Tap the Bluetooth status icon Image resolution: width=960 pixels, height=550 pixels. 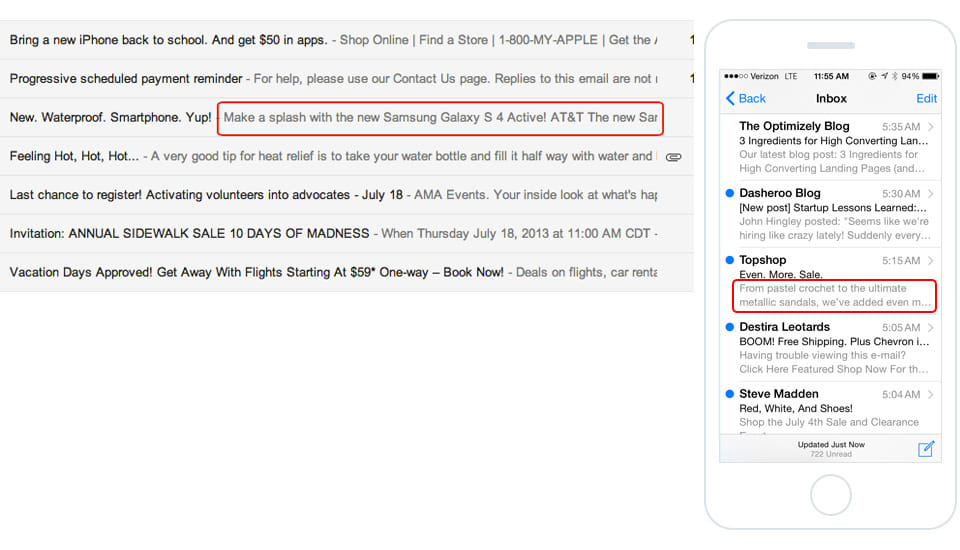coord(894,76)
